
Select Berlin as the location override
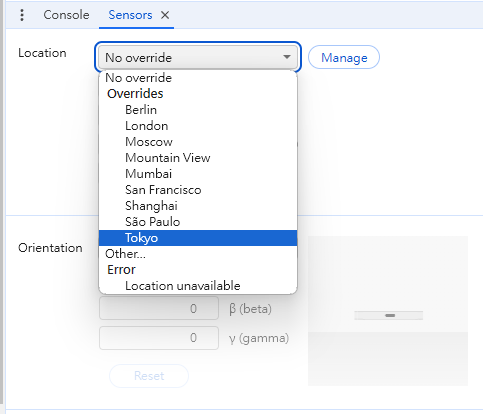(198, 110)
